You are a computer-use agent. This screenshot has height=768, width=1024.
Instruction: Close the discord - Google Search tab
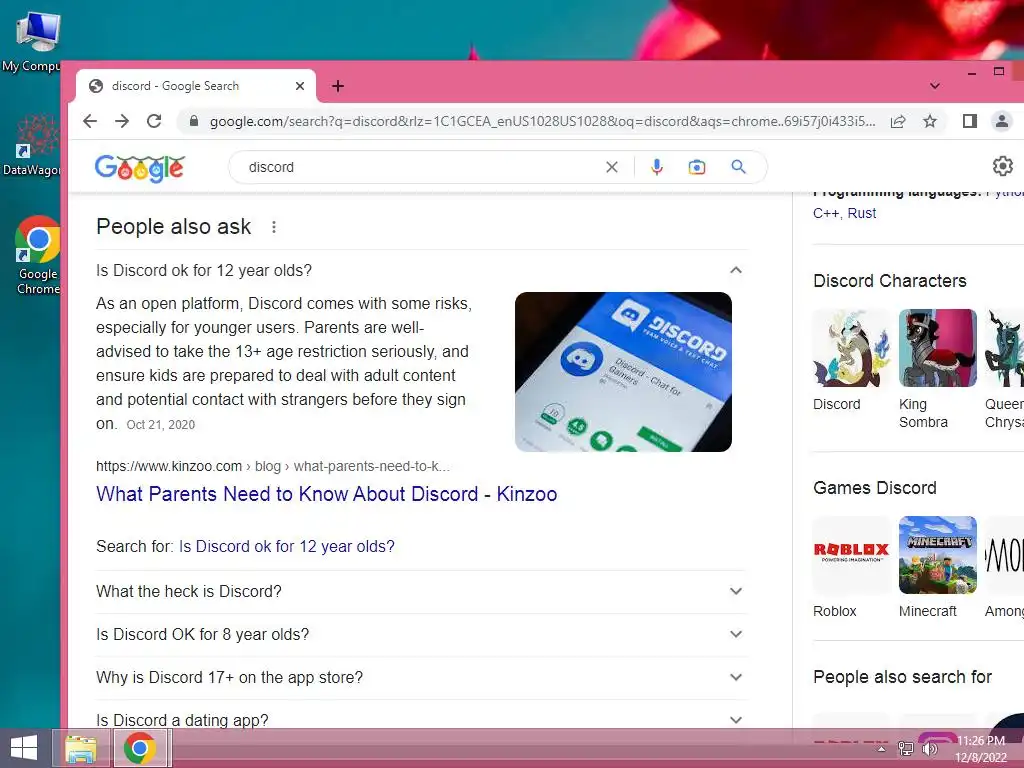pyautogui.click(x=300, y=86)
